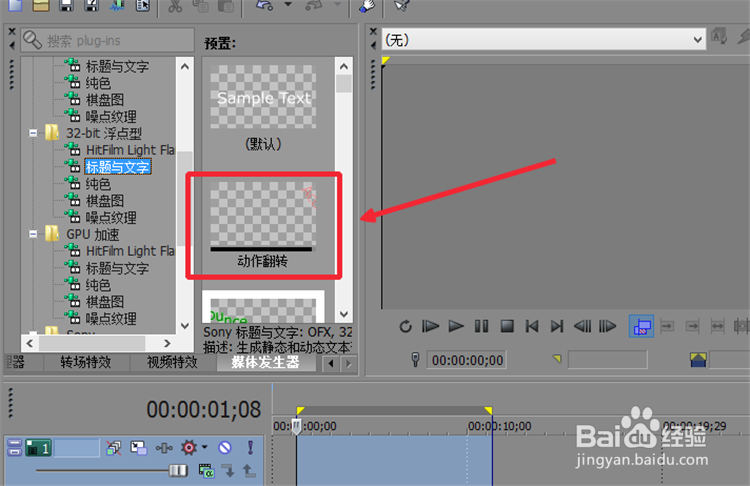This screenshot has height=486, width=750.
Task: Click the trimmer Previous Frame button
Action: pyautogui.click(x=583, y=327)
